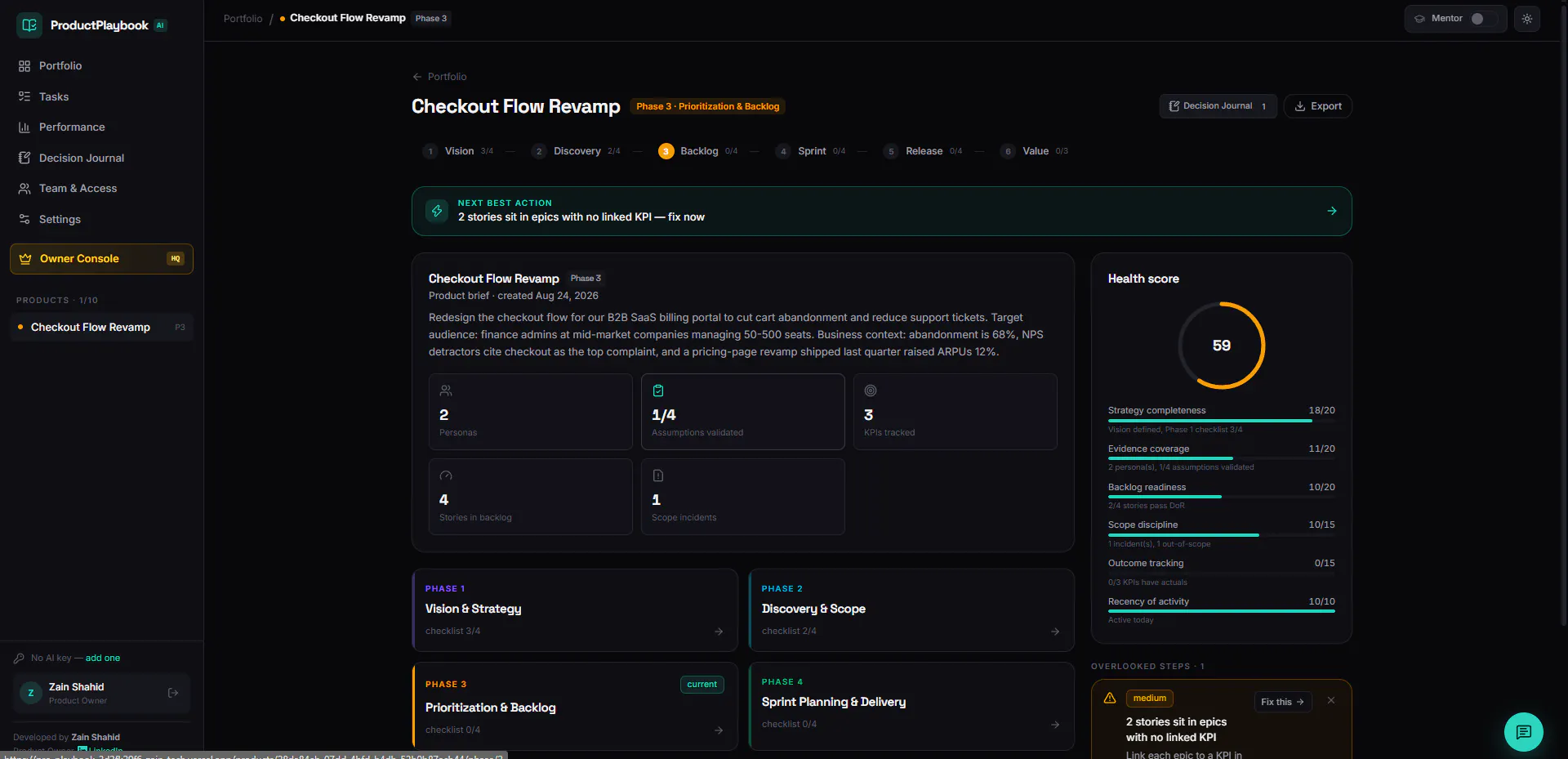This screenshot has width=1568, height=759.
Task: Click the Strategy completeness progress bar
Action: click(1222, 421)
